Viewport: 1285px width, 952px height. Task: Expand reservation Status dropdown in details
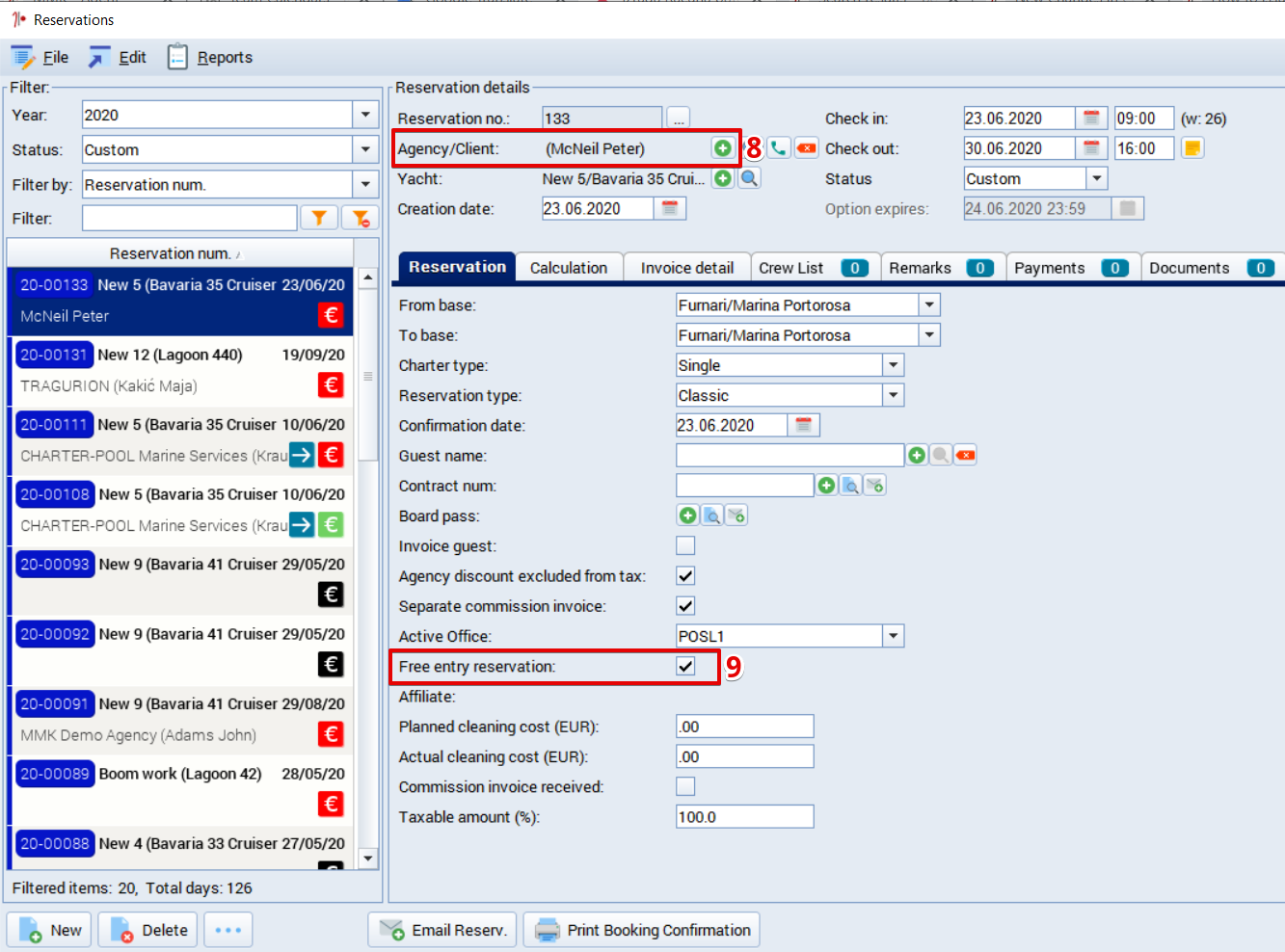click(1096, 178)
